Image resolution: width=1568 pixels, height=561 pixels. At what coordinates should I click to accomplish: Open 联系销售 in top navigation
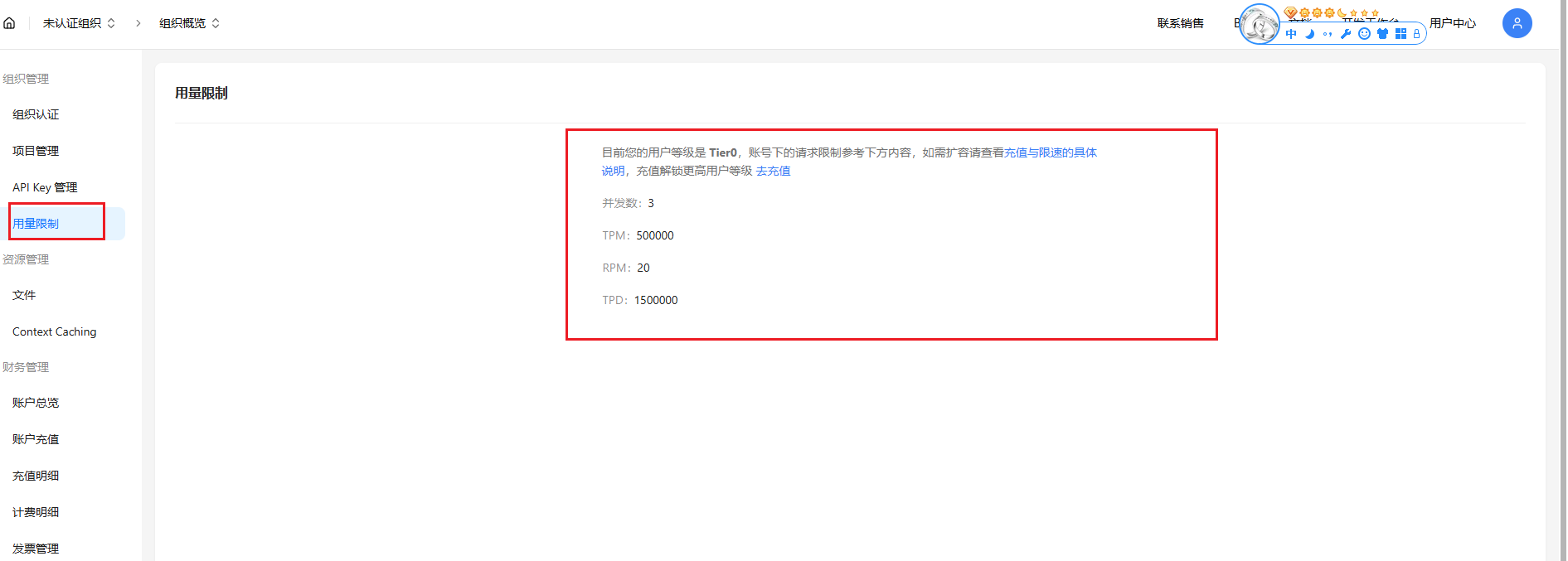point(1180,23)
